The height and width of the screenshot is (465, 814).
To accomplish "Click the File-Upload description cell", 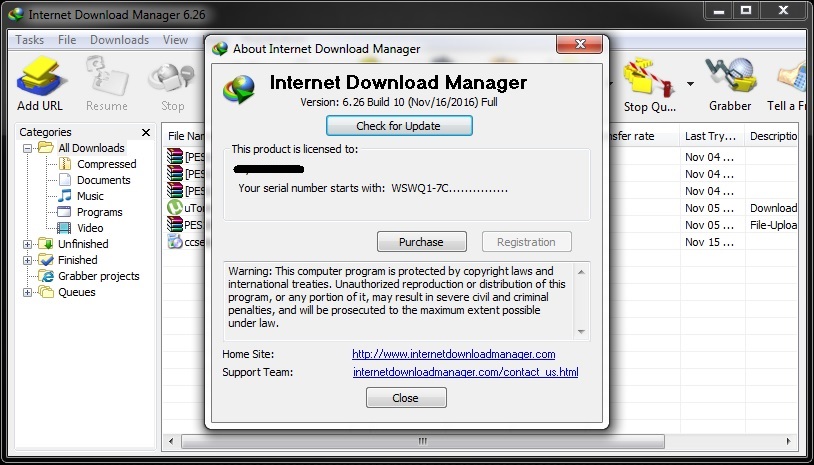I will [x=774, y=225].
